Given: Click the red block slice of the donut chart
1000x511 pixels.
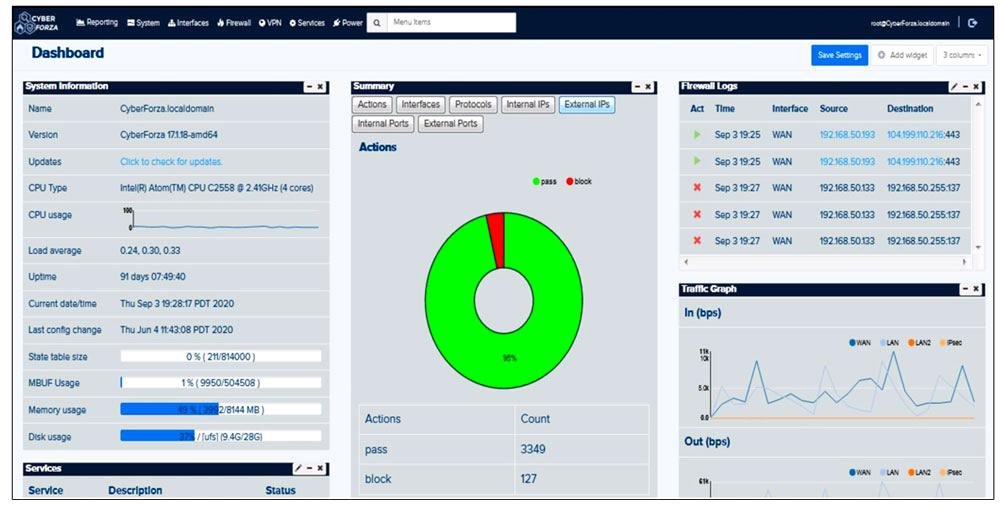Looking at the screenshot, I should point(496,240).
